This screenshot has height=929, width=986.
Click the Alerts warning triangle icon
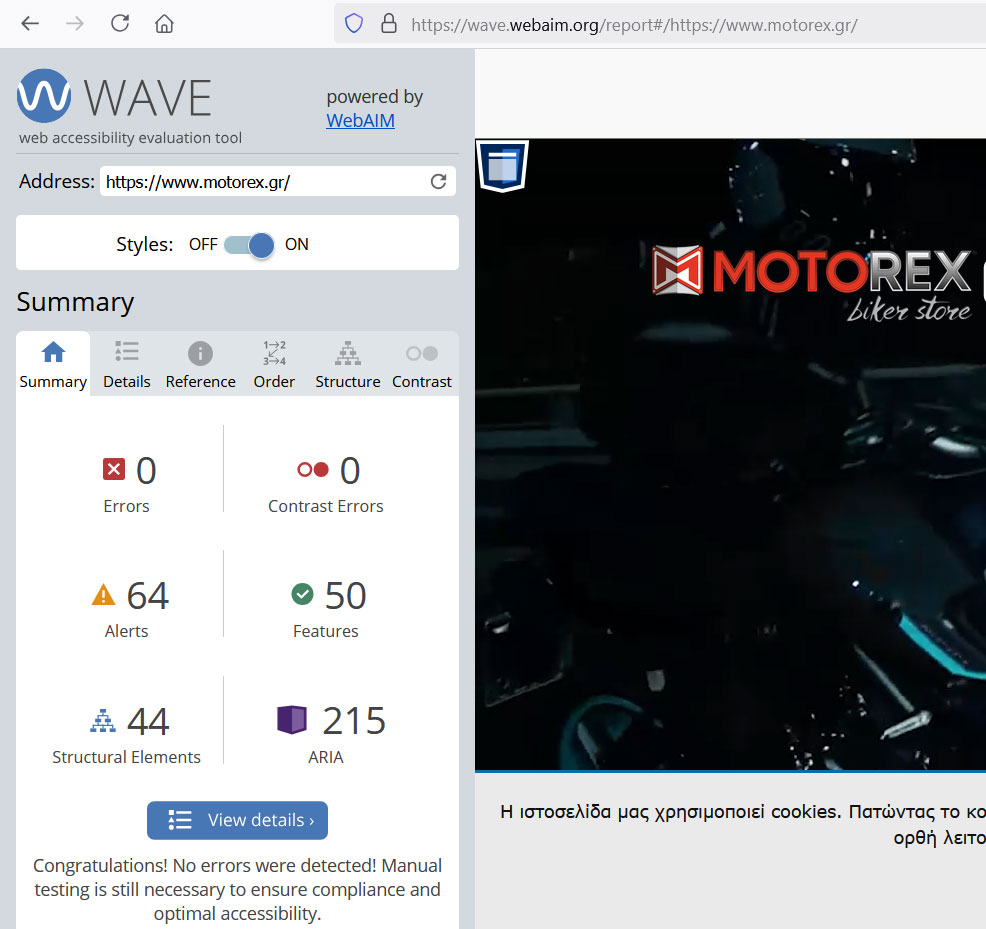pyautogui.click(x=106, y=594)
